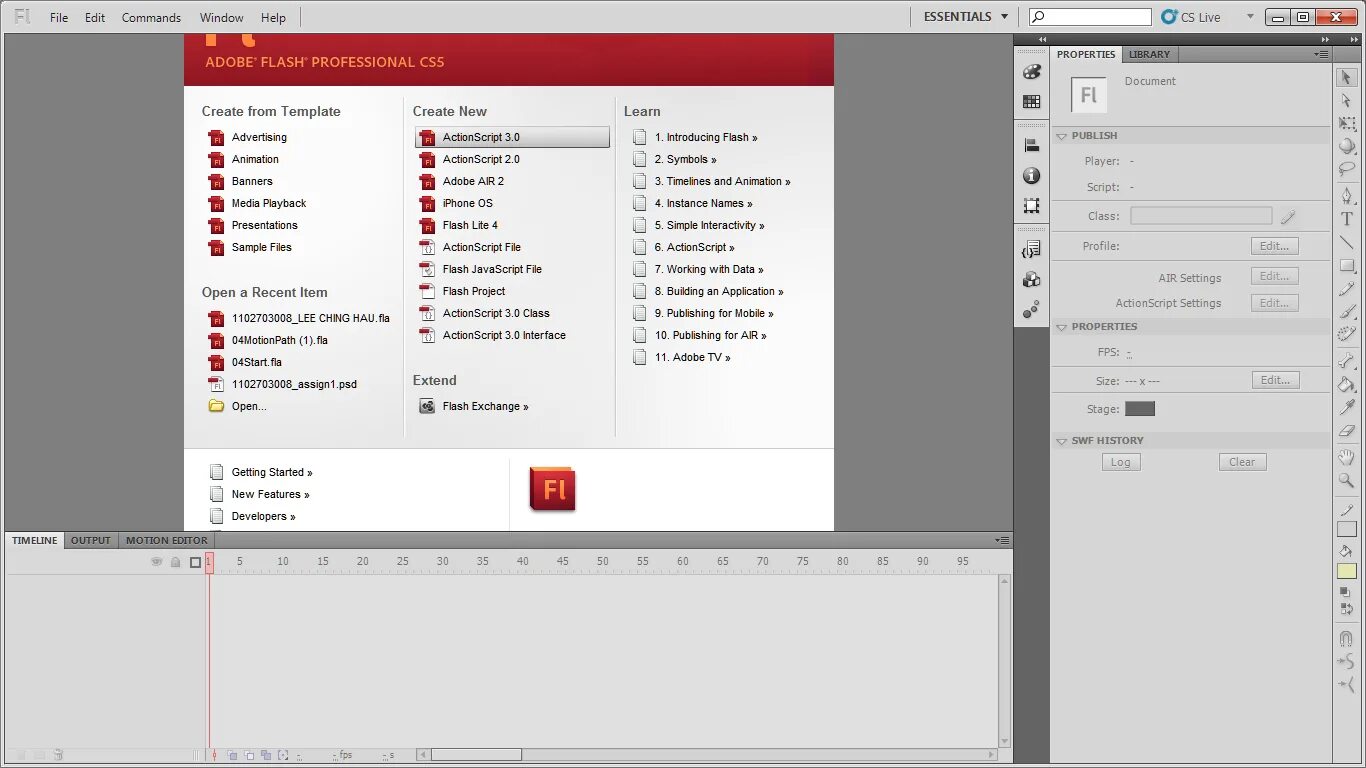Toggle layer visibility eye in timeline header
The height and width of the screenshot is (768, 1366).
(x=156, y=562)
